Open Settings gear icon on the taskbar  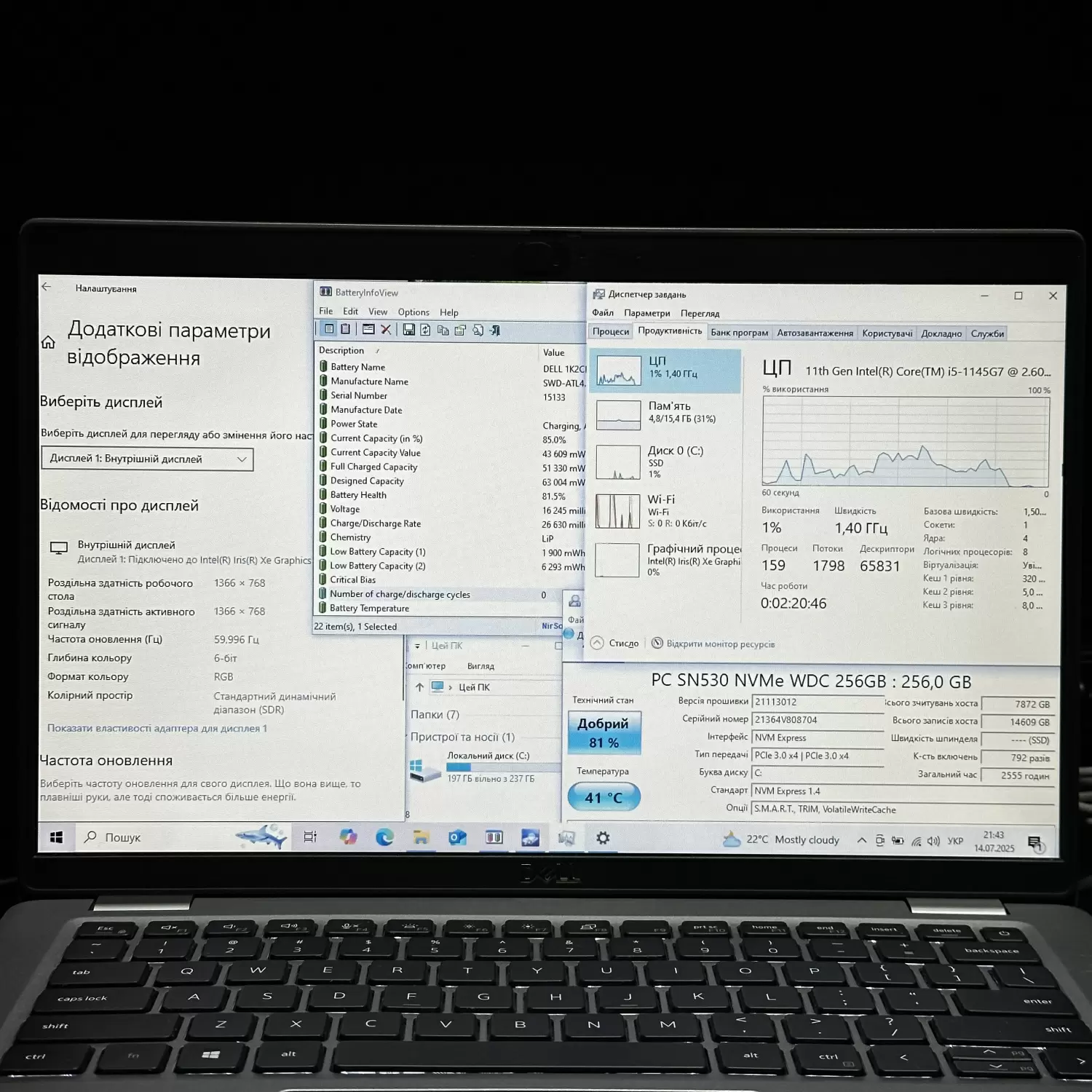(x=603, y=838)
